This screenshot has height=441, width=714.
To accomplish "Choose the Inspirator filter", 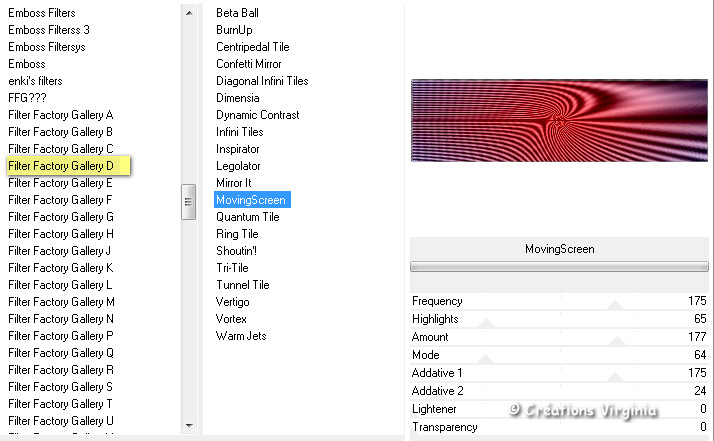I will tap(238, 149).
